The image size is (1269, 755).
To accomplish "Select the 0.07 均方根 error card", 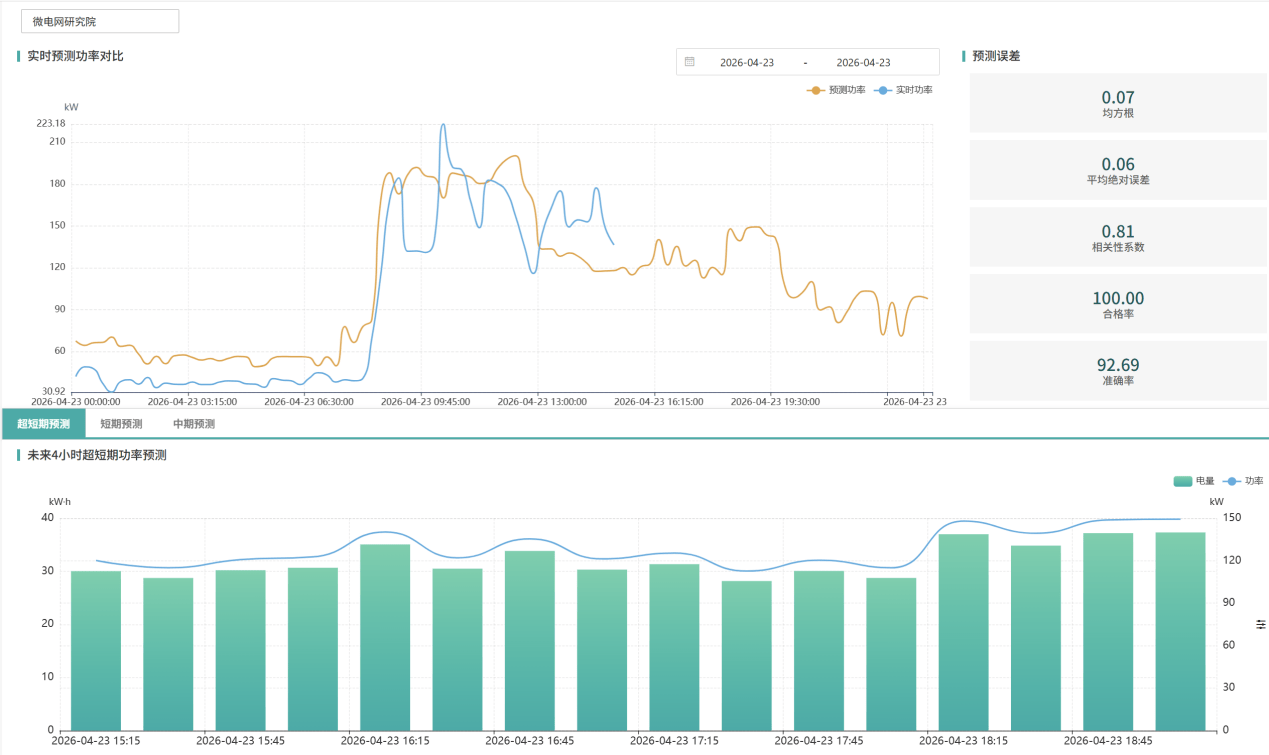I will (1118, 103).
